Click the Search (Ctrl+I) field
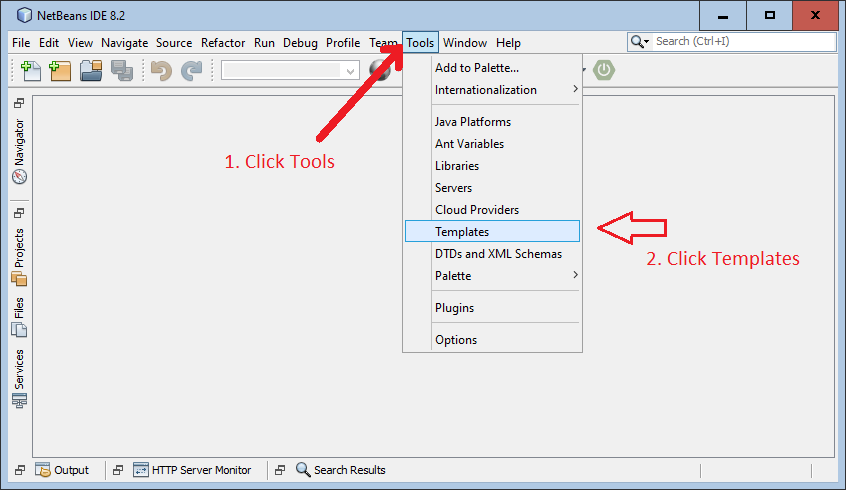847x491 pixels. 744,42
